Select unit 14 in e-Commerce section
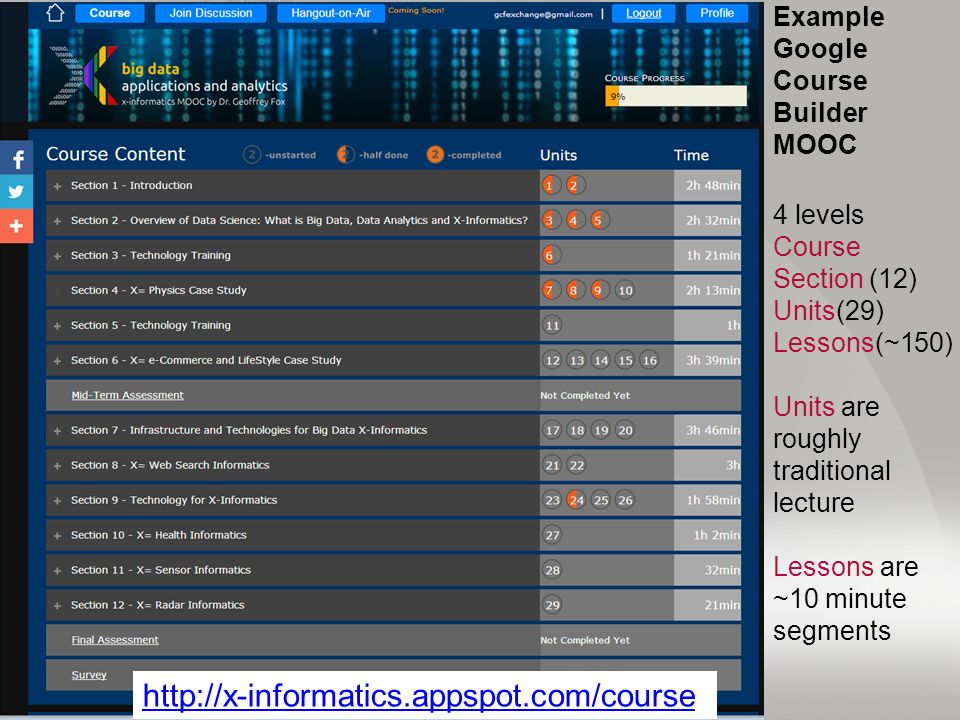This screenshot has height=720, width=960. point(600,361)
